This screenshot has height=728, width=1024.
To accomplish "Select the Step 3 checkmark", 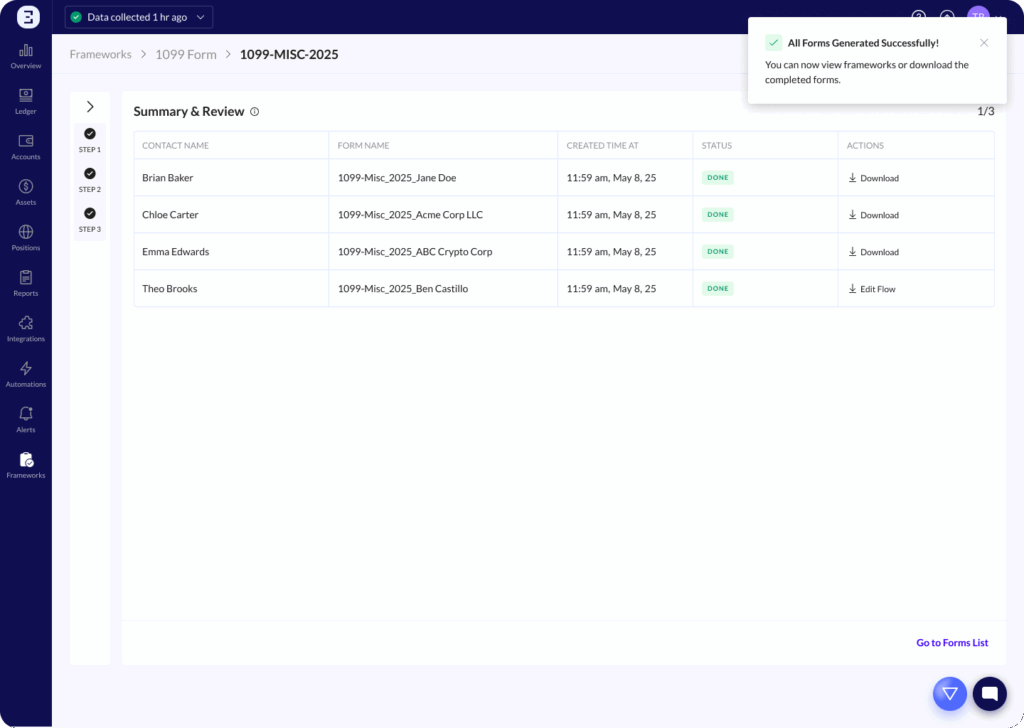I will pos(90,214).
